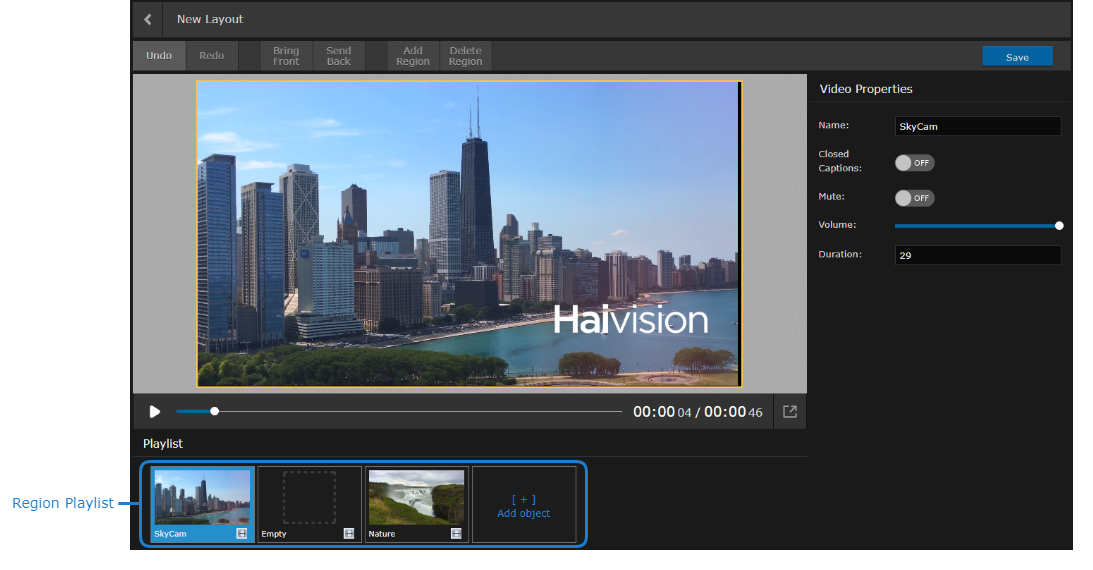The image size is (1093, 570).
Task: Toggle Closed Captions switch on
Action: tap(914, 162)
